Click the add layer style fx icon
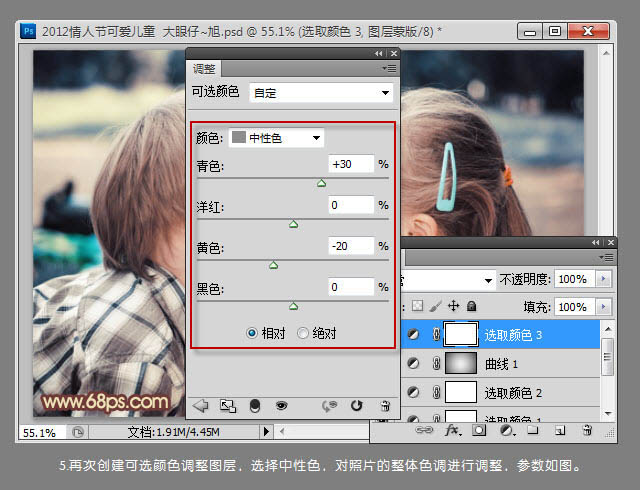 click(x=451, y=430)
